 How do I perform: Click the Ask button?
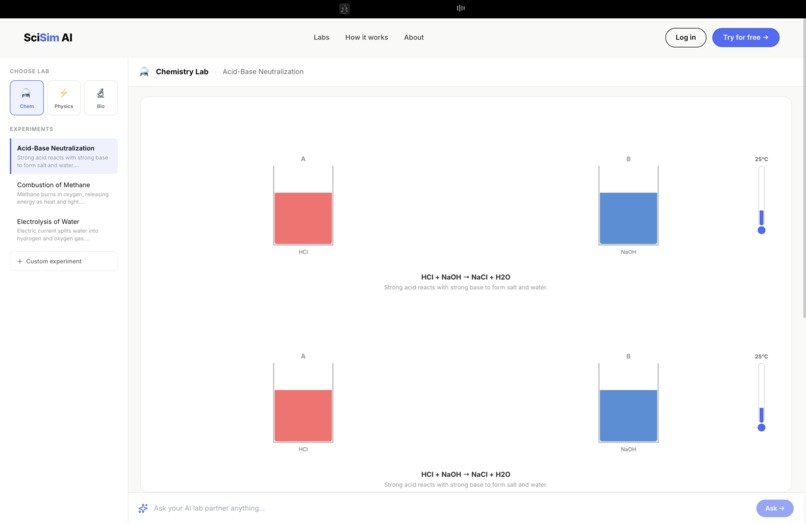coord(775,508)
